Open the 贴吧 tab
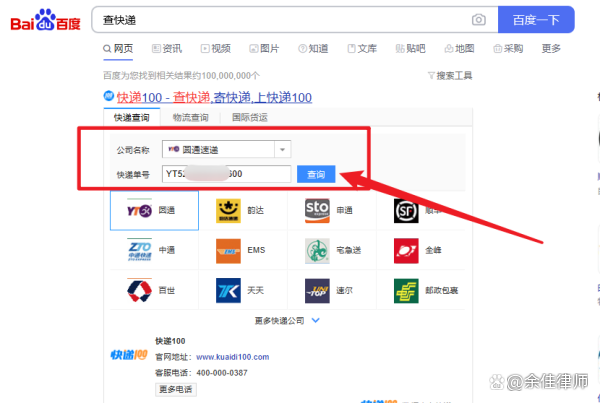600x403 pixels. (411, 49)
